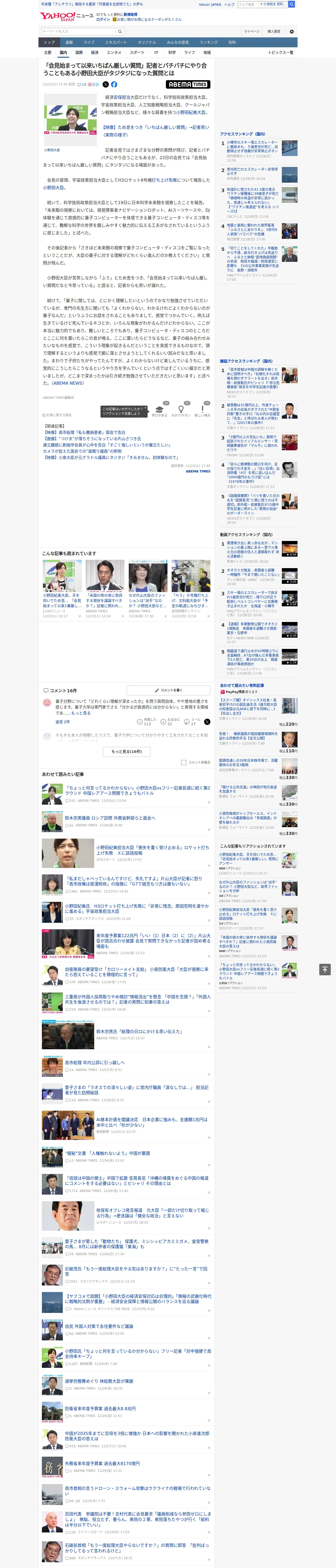Click the ヘルプ link in top header
Viewport: 336px width, 1568px height.
229,4
